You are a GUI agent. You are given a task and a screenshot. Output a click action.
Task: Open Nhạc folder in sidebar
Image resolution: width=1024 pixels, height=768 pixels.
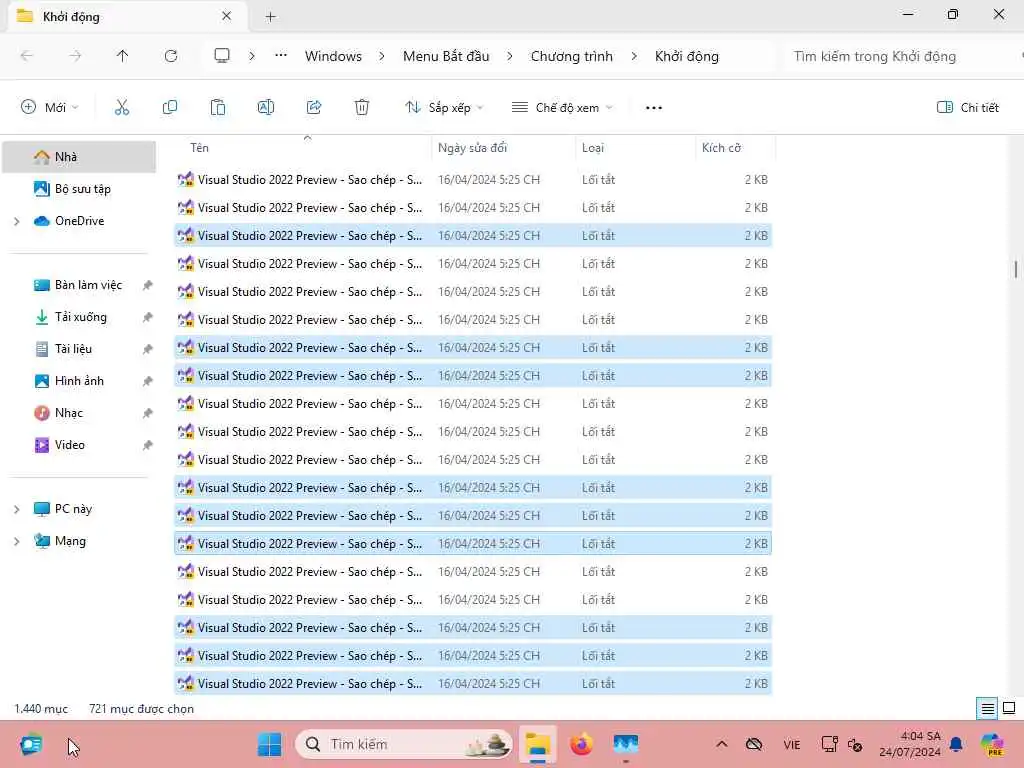[79, 413]
